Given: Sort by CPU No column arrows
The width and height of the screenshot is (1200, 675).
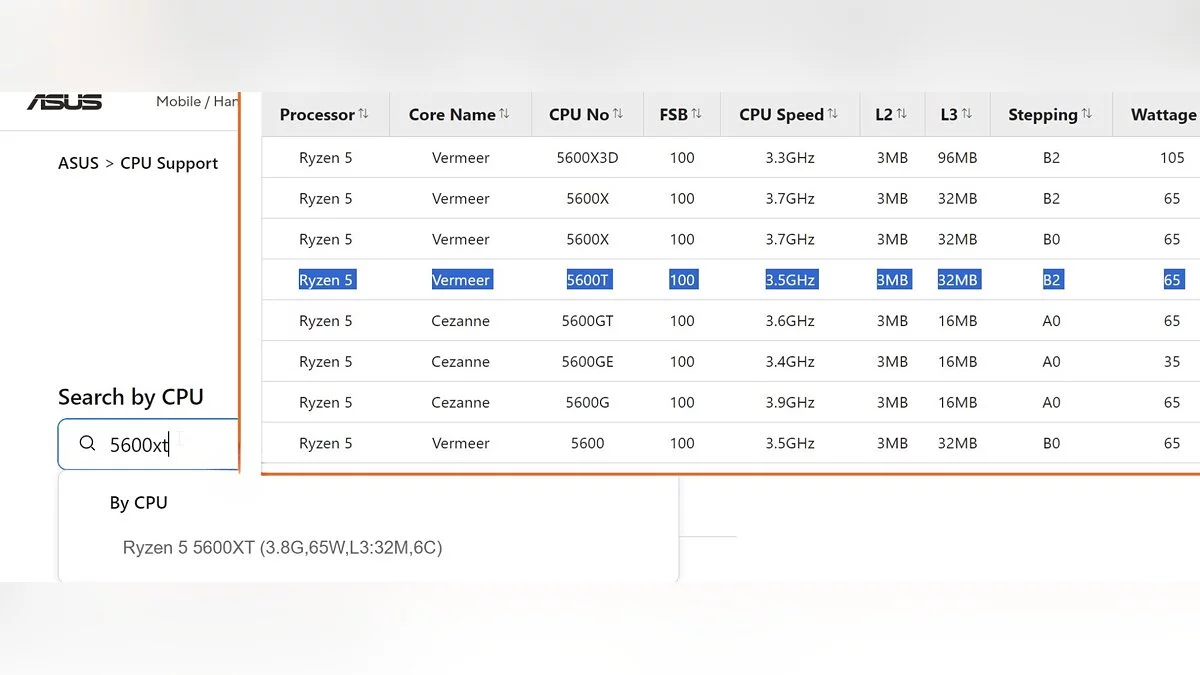Looking at the screenshot, I should pos(618,114).
